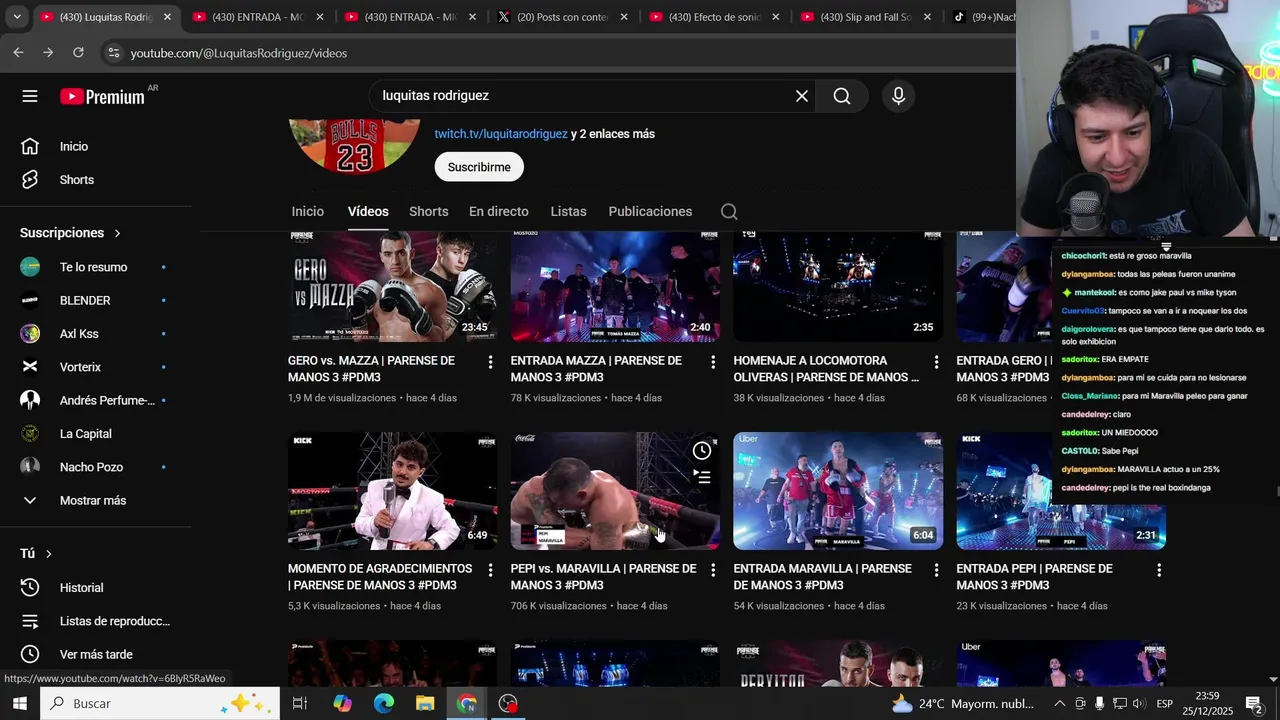Open options for ENTRADA MAZZA video

coord(713,362)
